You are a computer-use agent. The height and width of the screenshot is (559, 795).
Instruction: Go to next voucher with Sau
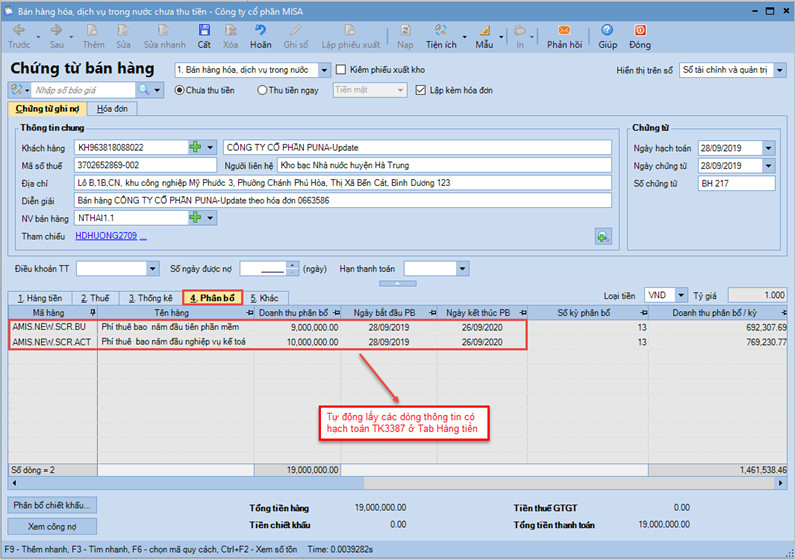(x=57, y=36)
